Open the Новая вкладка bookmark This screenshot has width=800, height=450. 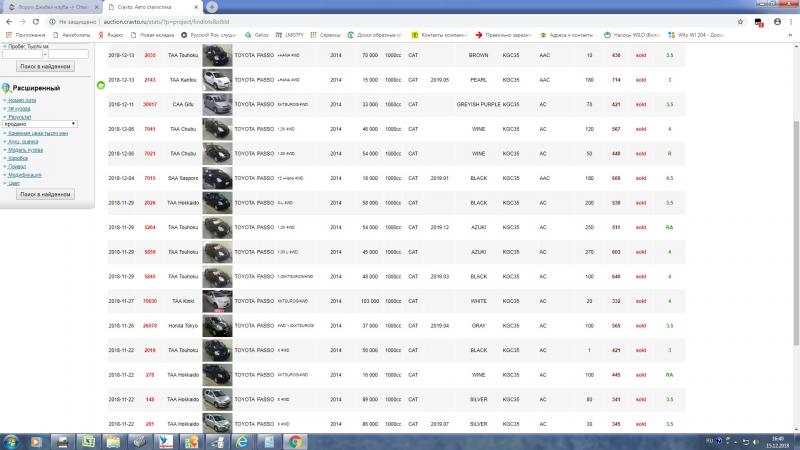click(153, 35)
